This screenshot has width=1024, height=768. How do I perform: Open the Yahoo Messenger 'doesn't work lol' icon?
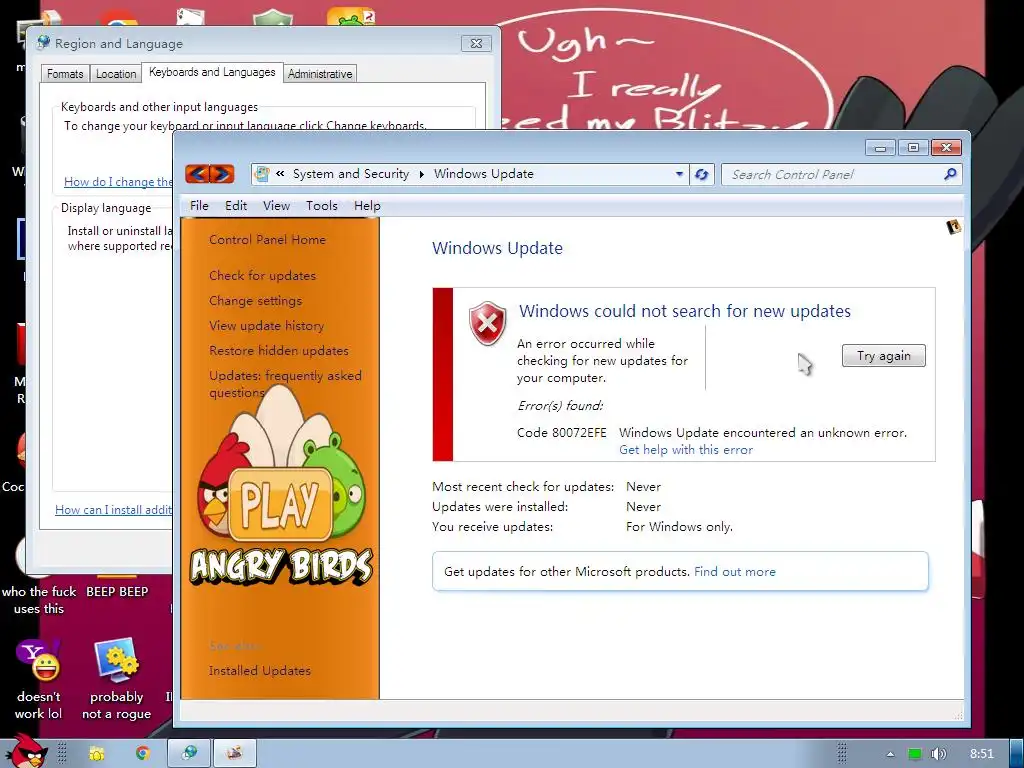pyautogui.click(x=38, y=680)
